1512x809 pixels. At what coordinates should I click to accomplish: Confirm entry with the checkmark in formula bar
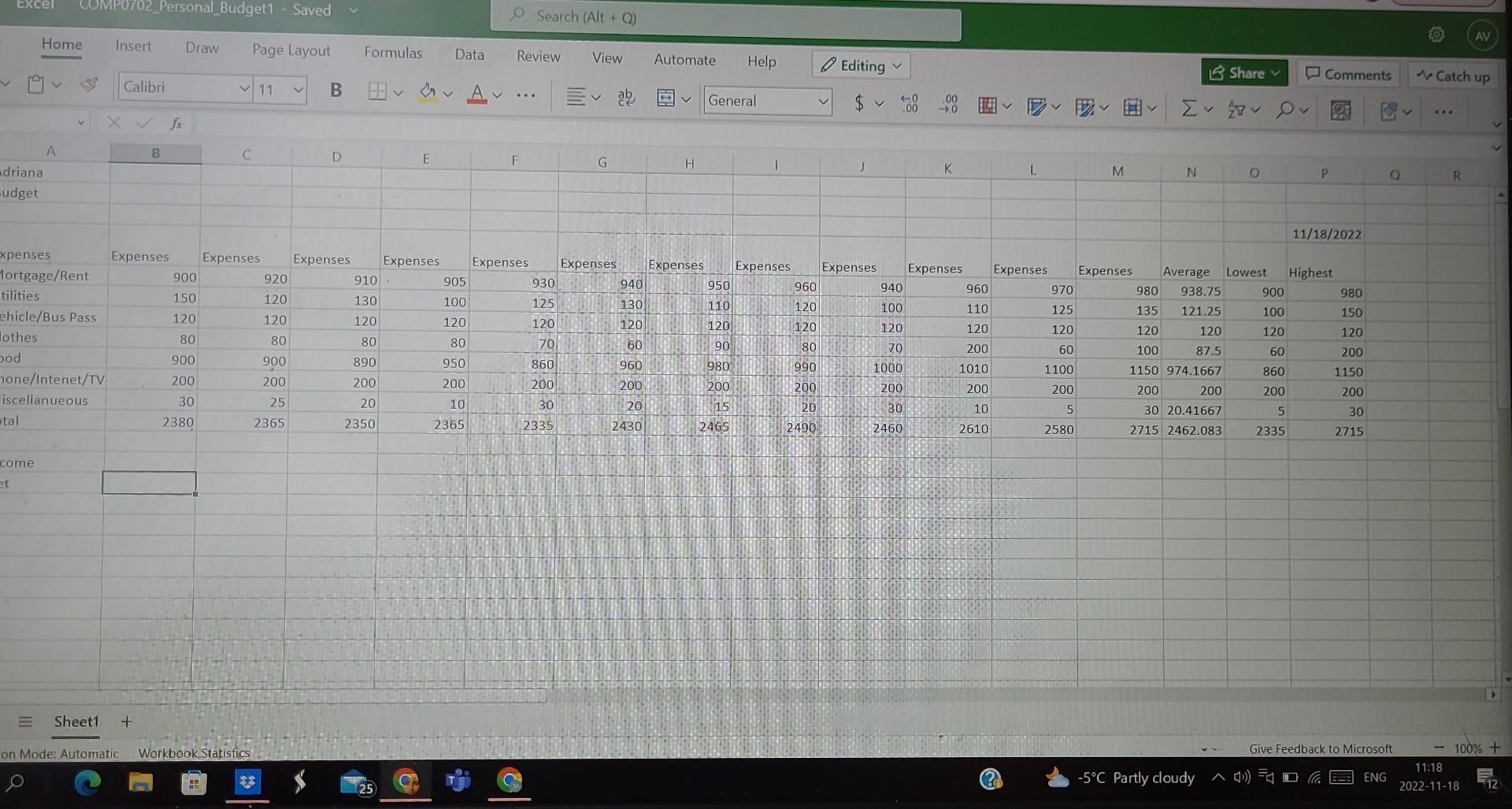point(143,123)
